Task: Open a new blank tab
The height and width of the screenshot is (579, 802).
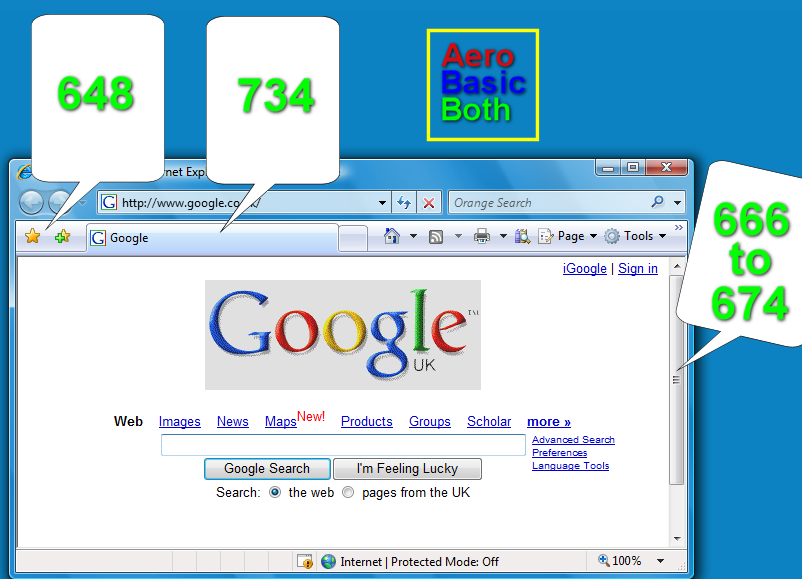Action: [353, 238]
